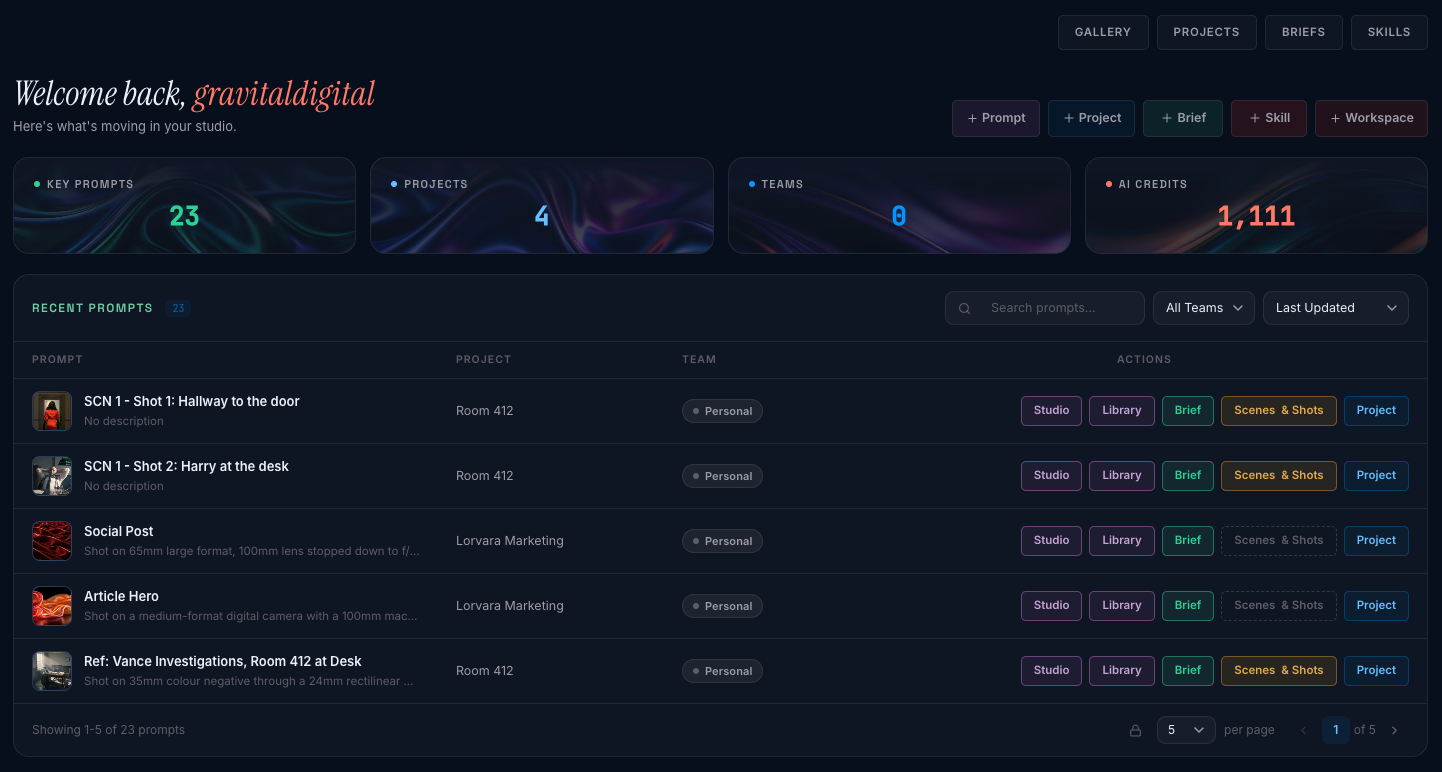Screen dimensions: 1442x772
Task: Switch to the Projects tab
Action: [1206, 32]
